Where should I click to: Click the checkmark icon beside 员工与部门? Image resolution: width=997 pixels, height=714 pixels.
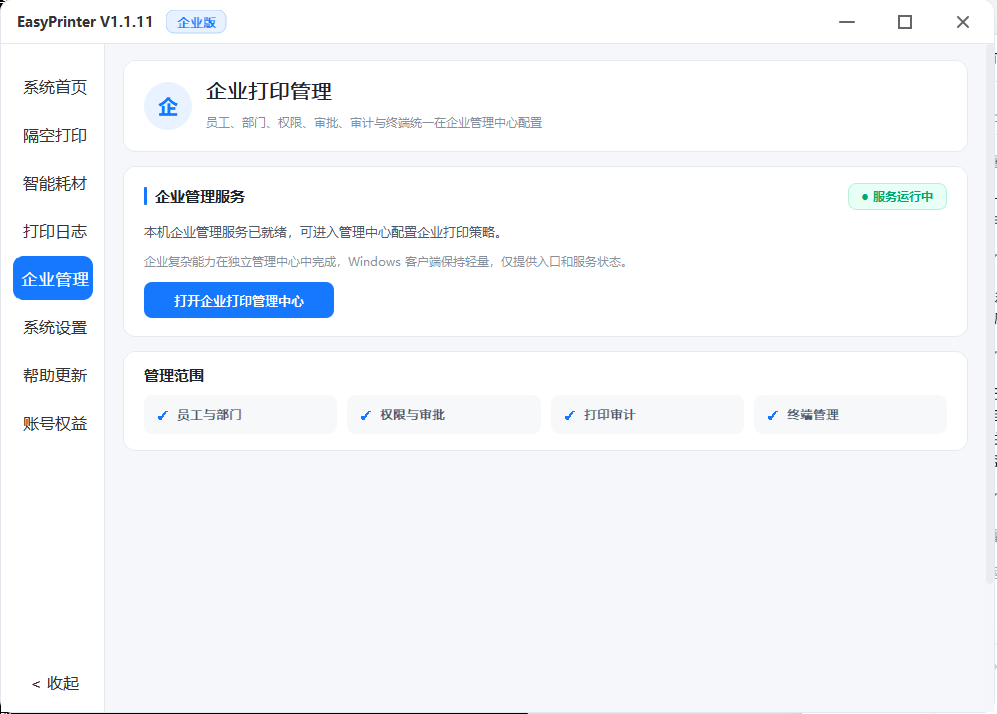pos(163,415)
